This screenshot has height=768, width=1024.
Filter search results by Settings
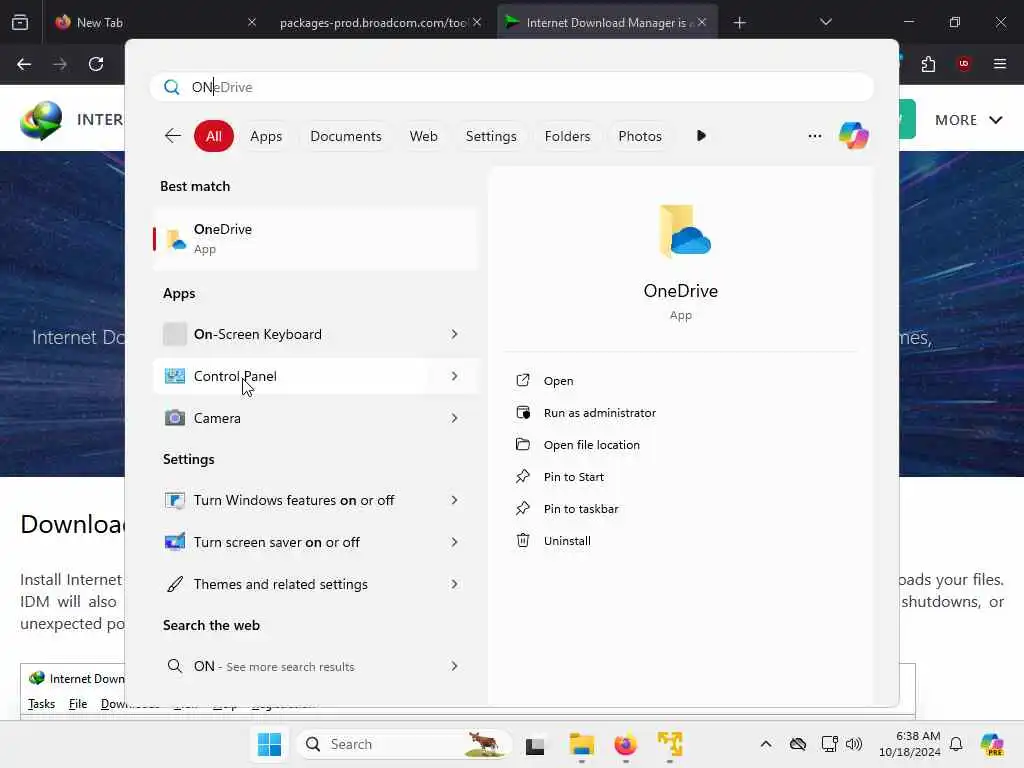(x=491, y=136)
